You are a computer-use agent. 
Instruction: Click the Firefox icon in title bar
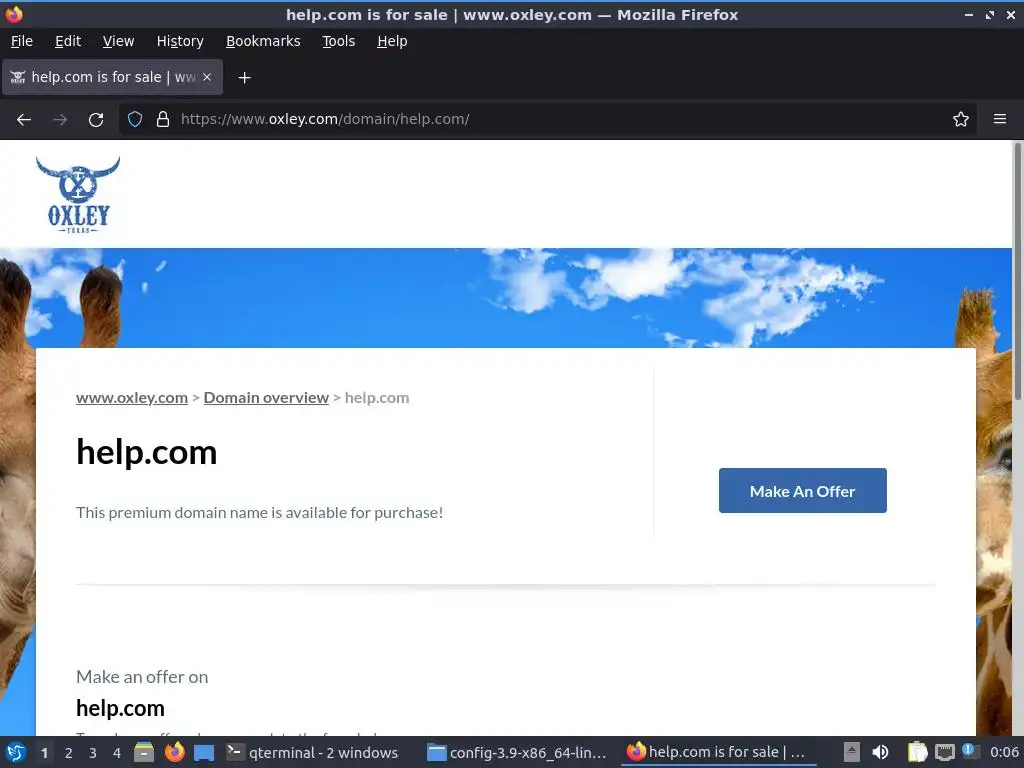(14, 14)
